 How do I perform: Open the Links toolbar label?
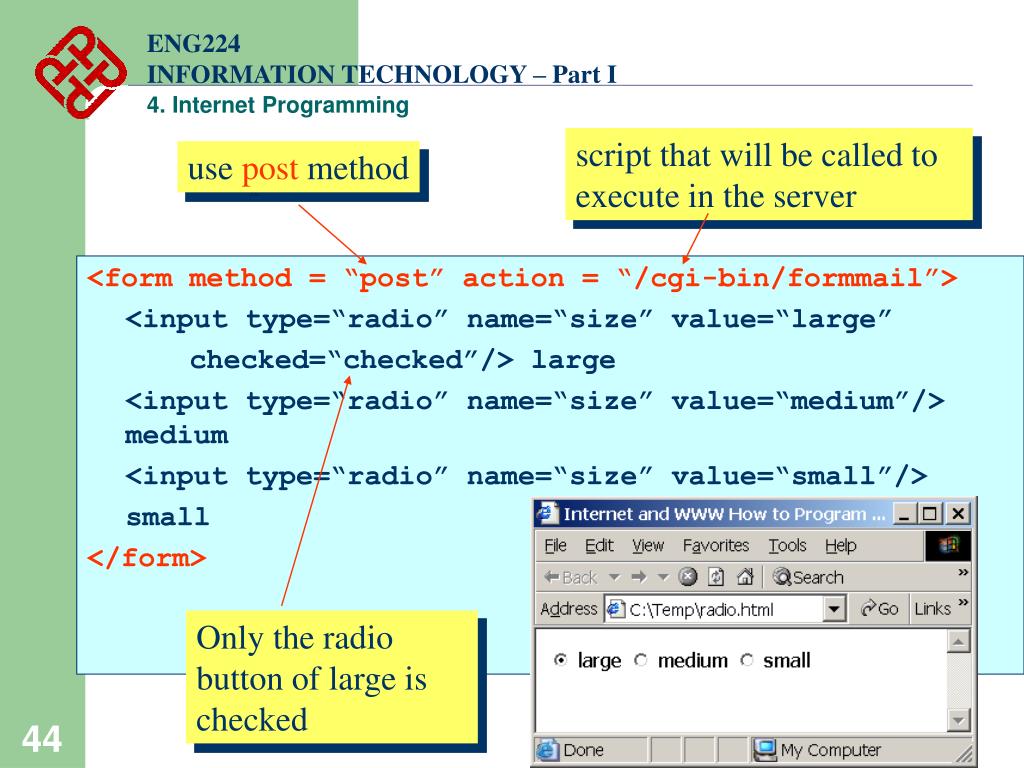[932, 609]
